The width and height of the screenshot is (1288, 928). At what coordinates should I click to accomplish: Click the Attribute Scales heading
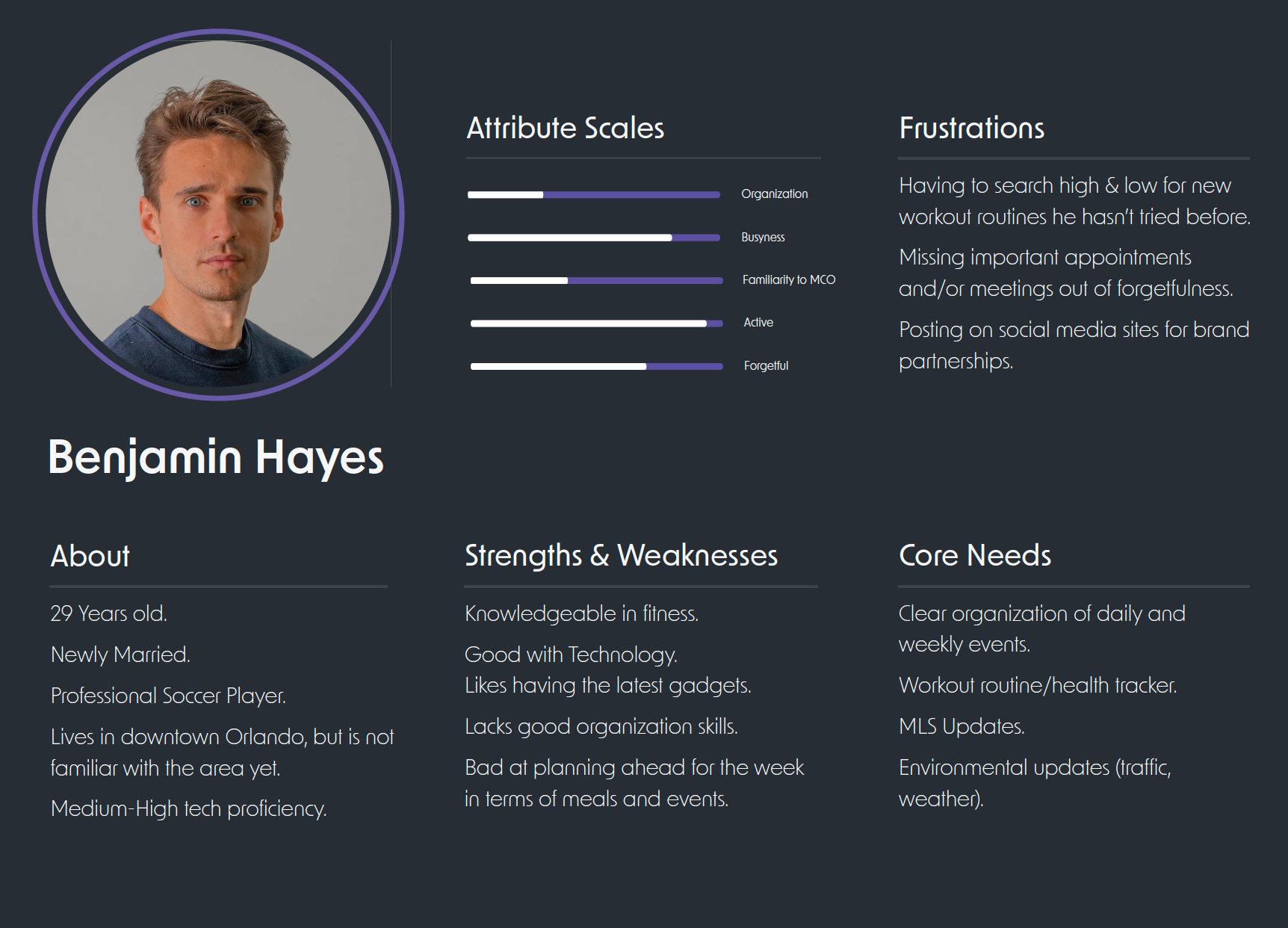pyautogui.click(x=566, y=128)
